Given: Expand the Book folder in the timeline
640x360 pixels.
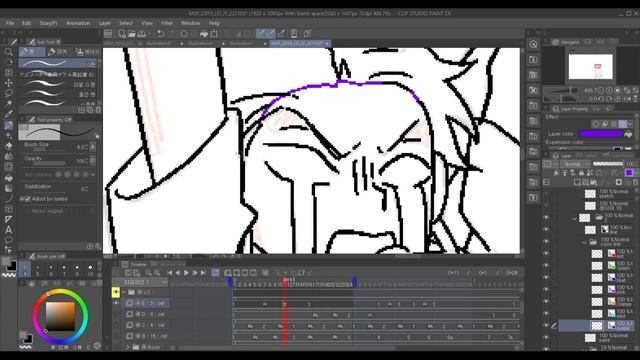Looking at the screenshot, I should click(x=128, y=347).
